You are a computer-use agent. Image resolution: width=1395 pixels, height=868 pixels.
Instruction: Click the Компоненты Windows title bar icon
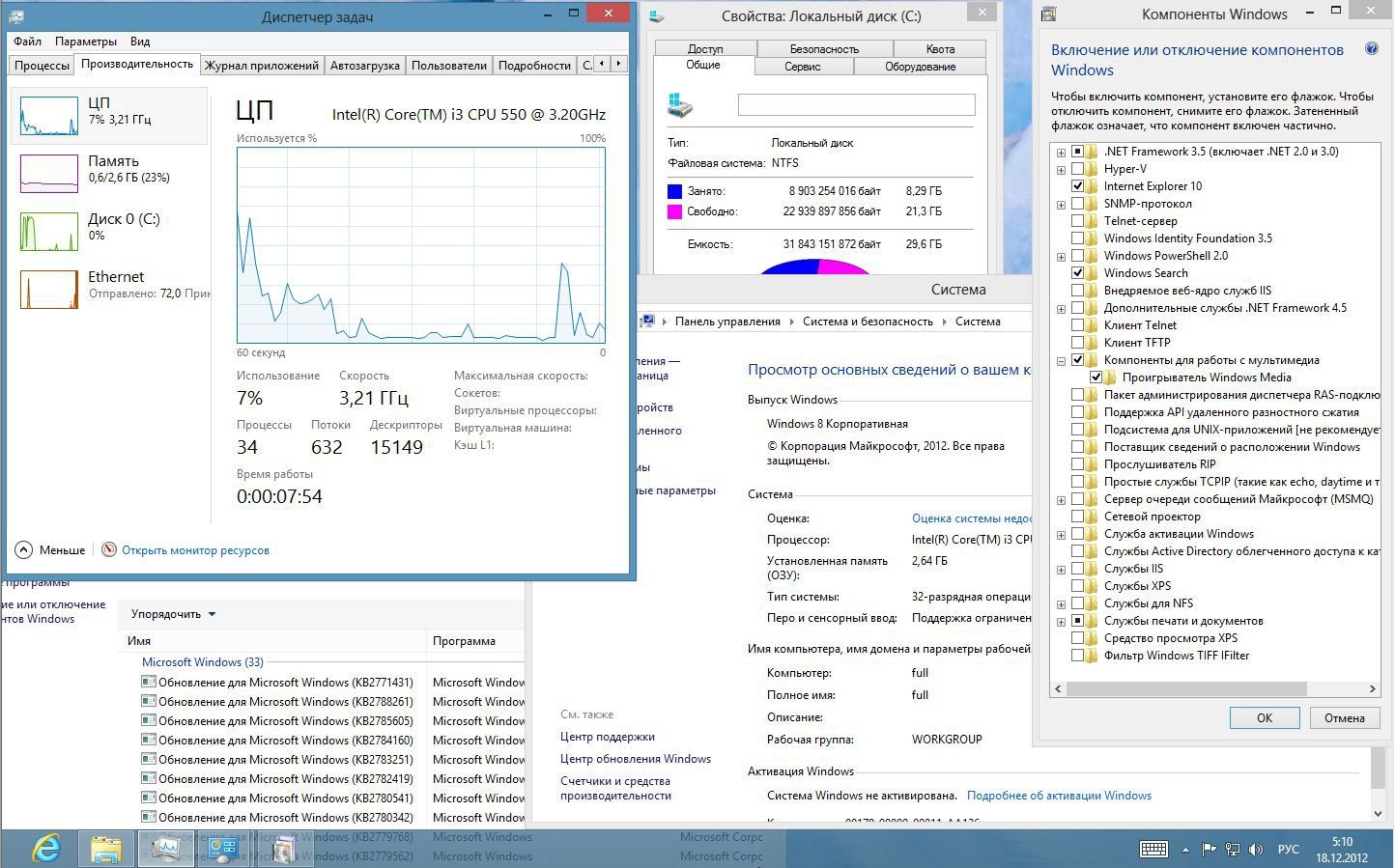1048,14
